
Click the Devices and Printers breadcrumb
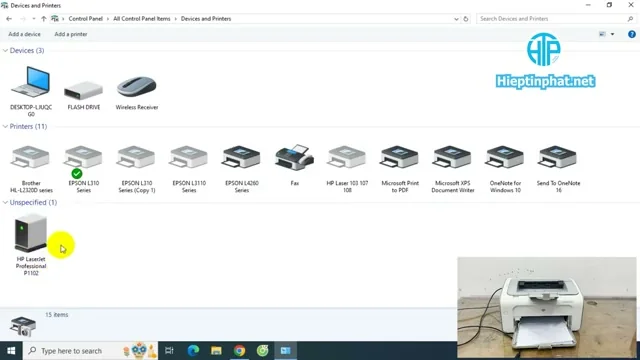pos(206,19)
